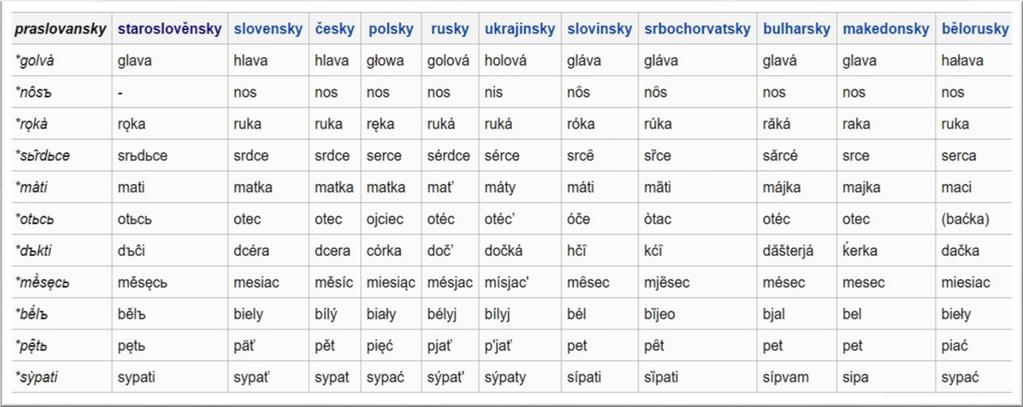Open the staroslověnsky header link

click(170, 29)
